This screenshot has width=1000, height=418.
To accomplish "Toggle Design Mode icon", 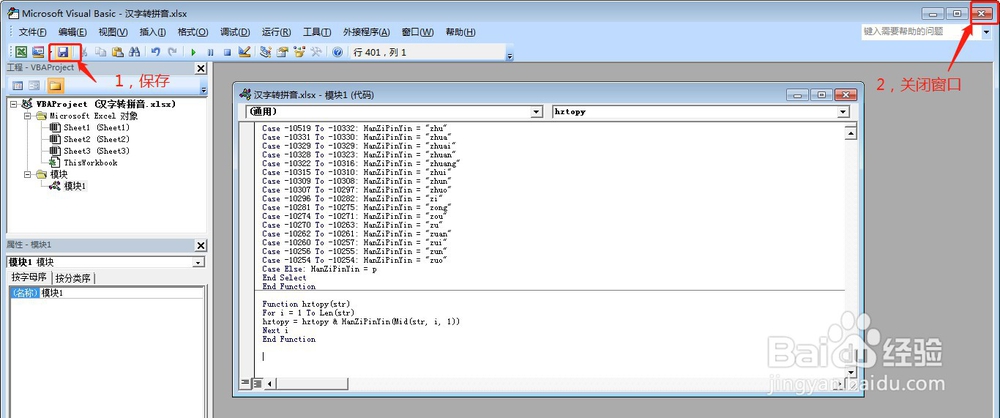I will point(244,52).
